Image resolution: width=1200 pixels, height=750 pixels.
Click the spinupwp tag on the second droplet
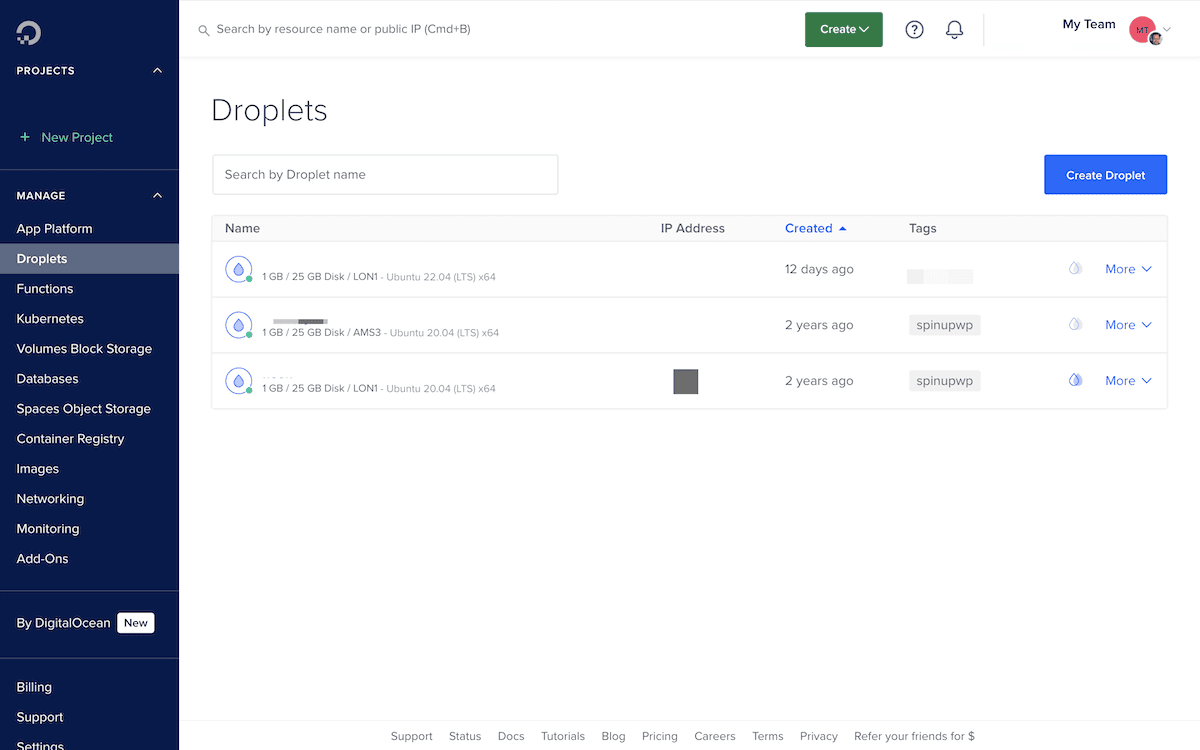(944, 324)
